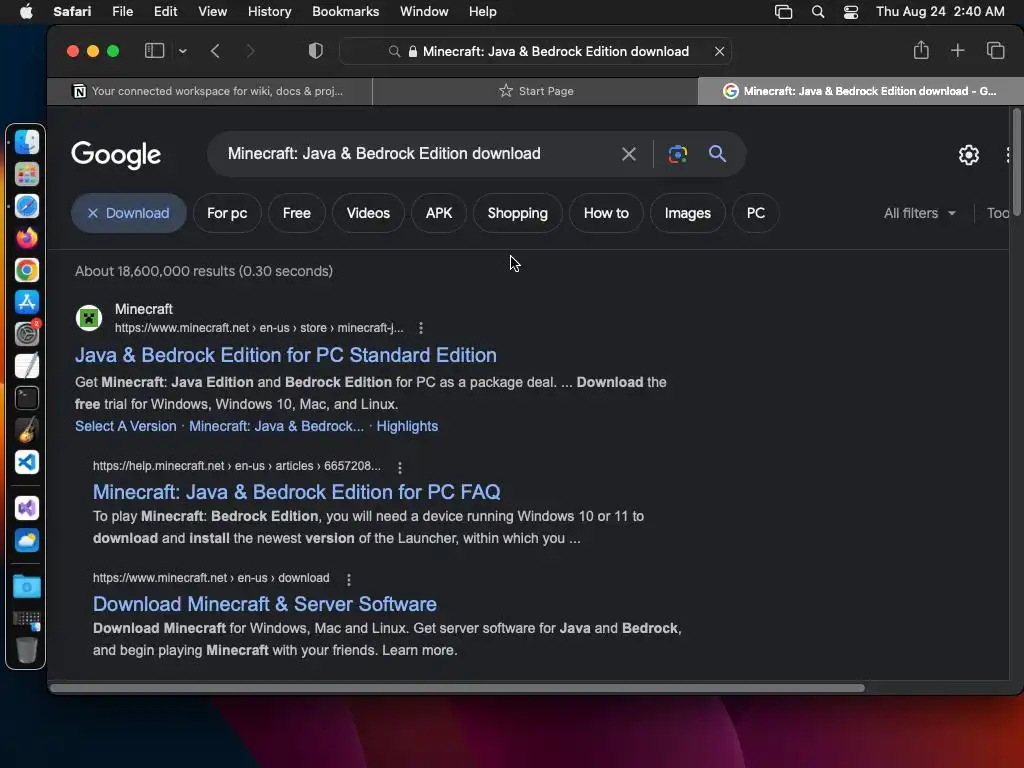Image resolution: width=1024 pixels, height=768 pixels.
Task: Apply the How to filter chip
Action: 606,213
